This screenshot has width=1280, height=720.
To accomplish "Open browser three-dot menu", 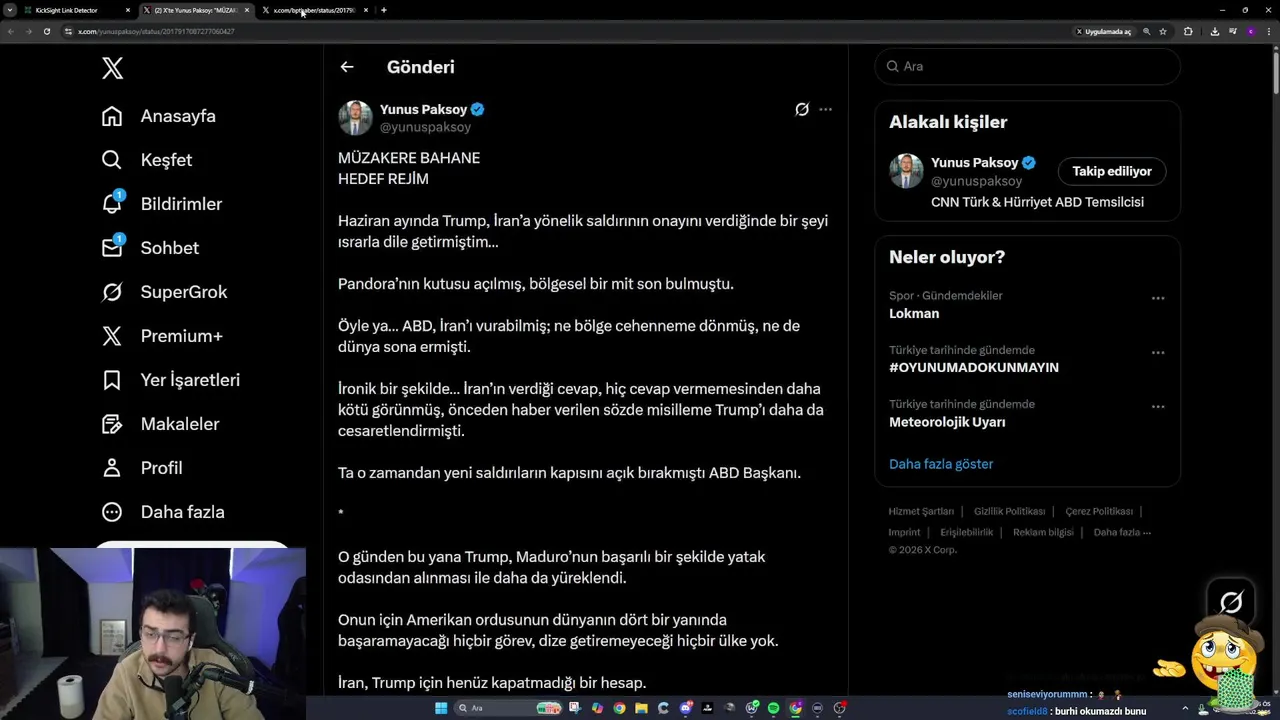I will [x=1269, y=31].
